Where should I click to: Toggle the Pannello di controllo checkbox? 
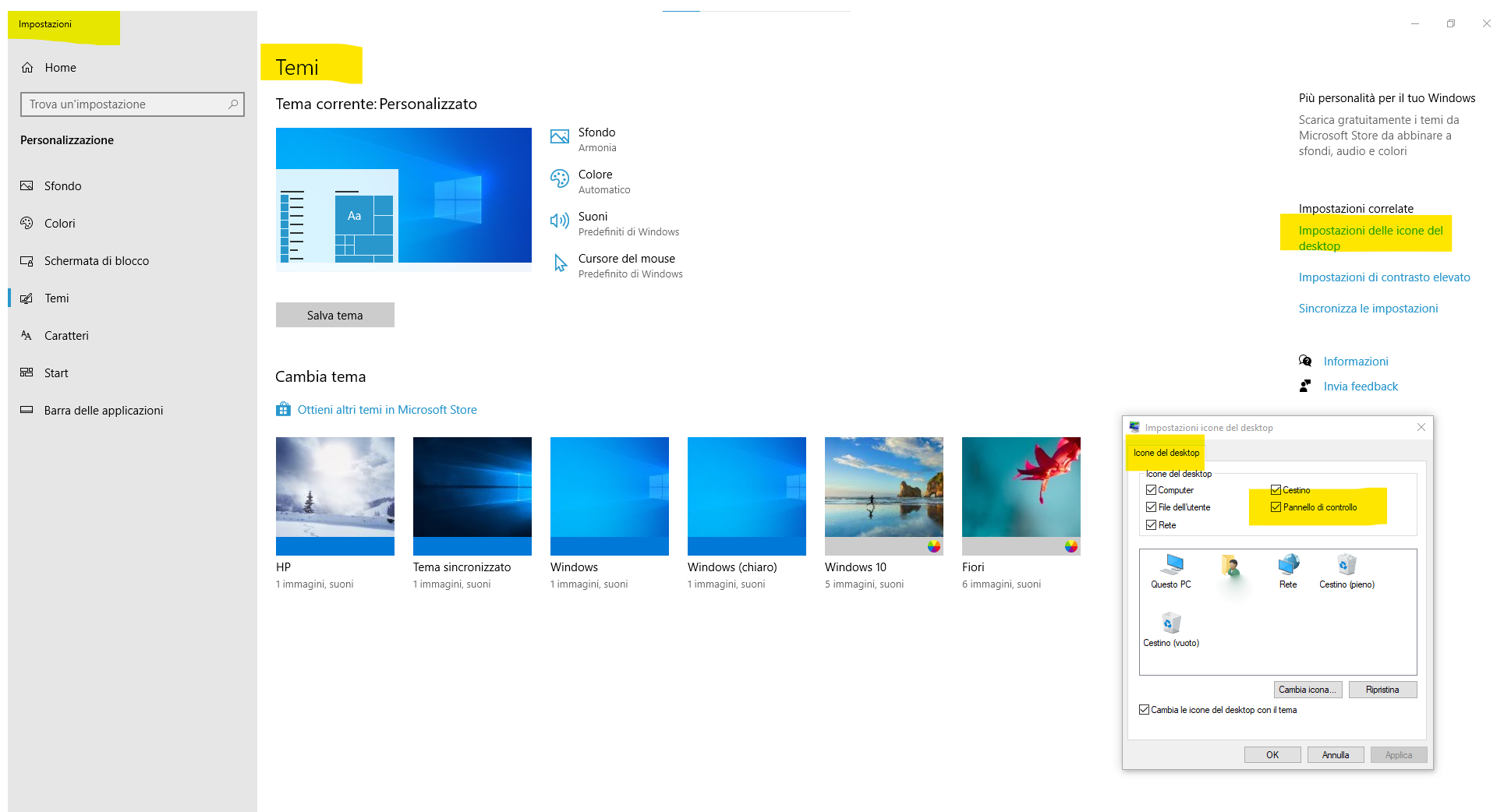[x=1276, y=507]
